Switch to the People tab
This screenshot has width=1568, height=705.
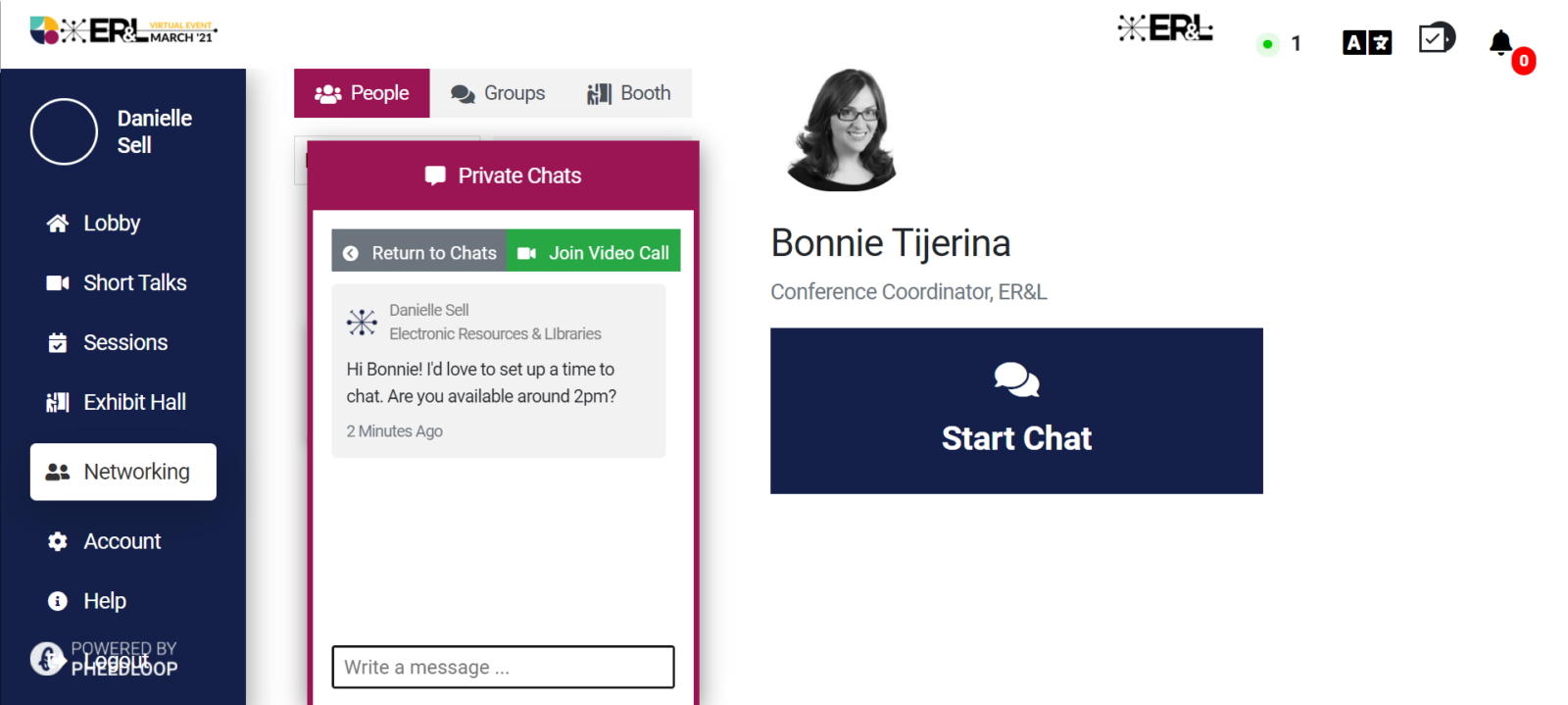tap(362, 93)
